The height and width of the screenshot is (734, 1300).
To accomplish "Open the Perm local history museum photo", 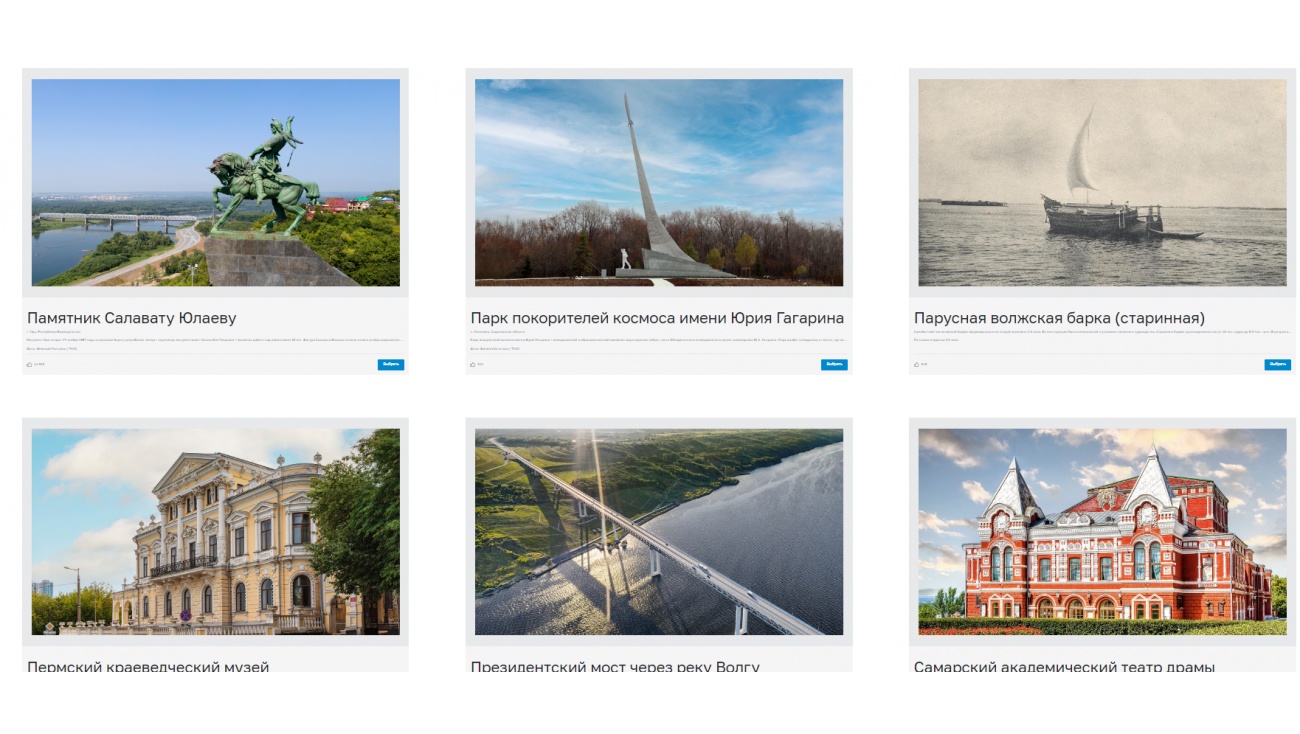I will [x=215, y=532].
